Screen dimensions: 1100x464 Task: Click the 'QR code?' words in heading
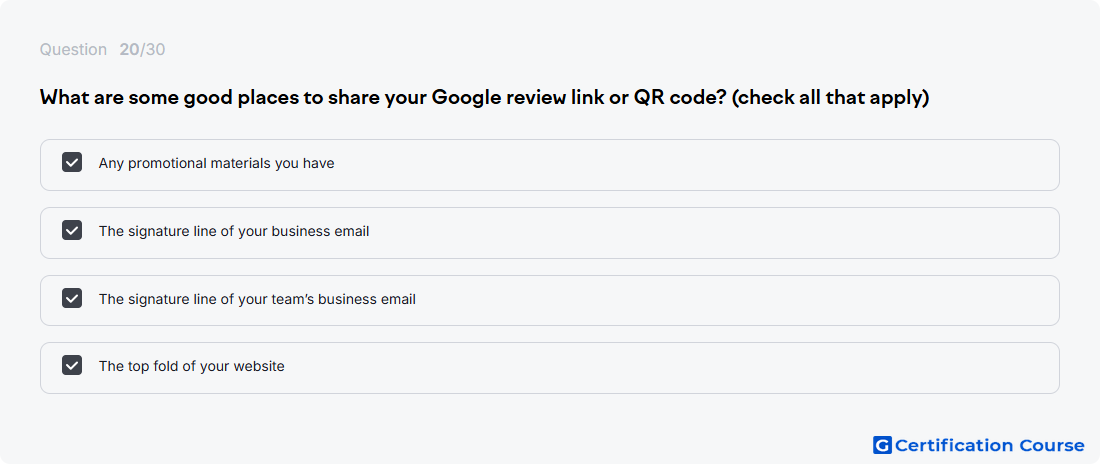click(680, 98)
